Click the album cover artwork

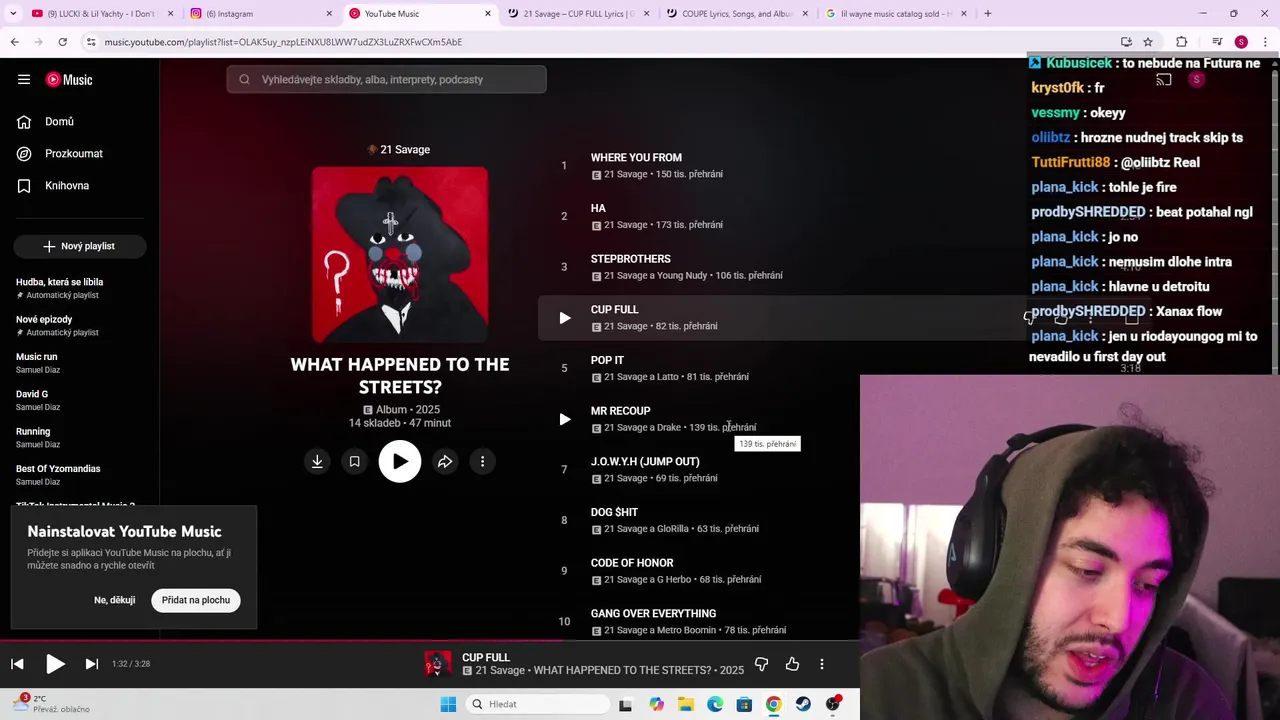pyautogui.click(x=400, y=255)
